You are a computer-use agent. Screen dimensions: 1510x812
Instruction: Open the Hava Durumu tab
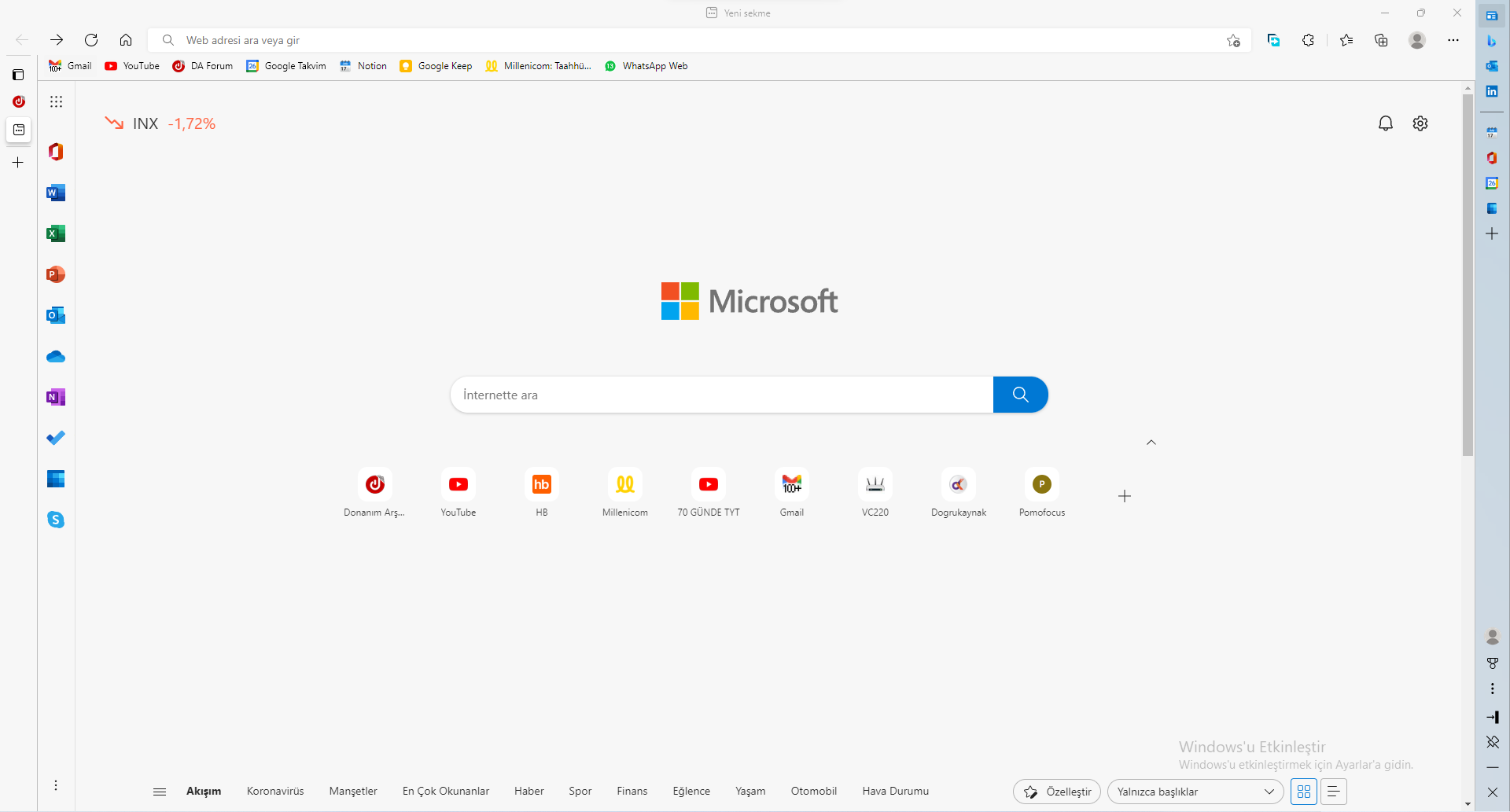coord(896,792)
